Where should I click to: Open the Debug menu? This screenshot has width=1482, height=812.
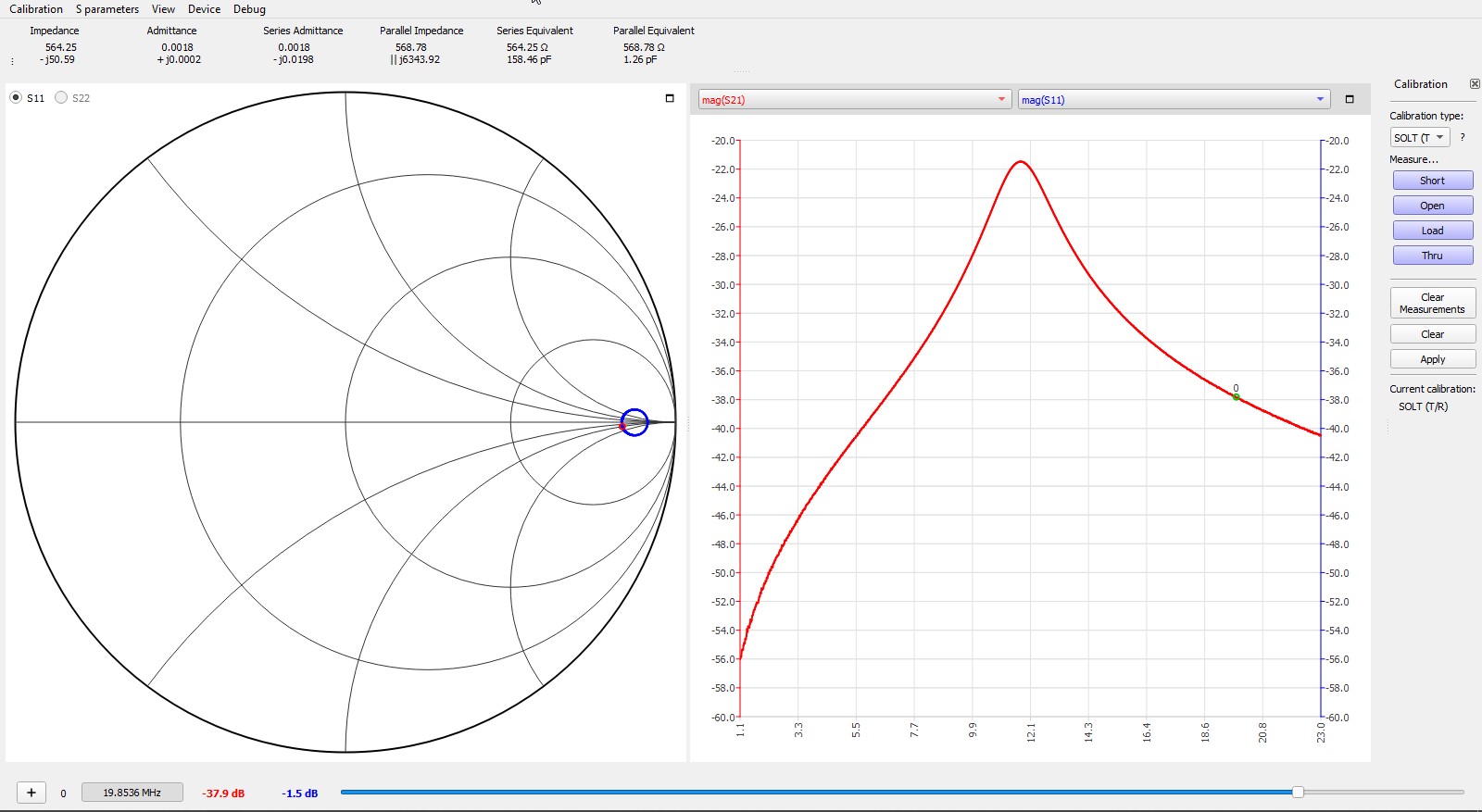click(x=249, y=9)
